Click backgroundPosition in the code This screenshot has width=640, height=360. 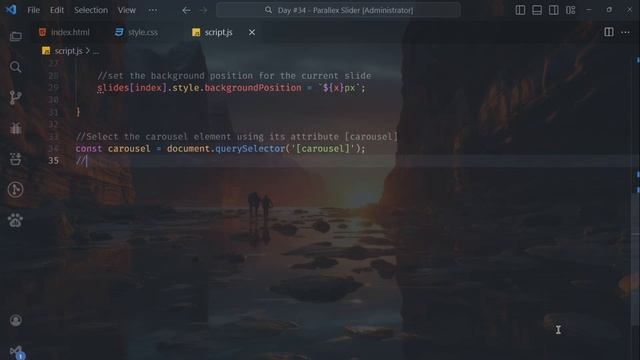click(253, 88)
